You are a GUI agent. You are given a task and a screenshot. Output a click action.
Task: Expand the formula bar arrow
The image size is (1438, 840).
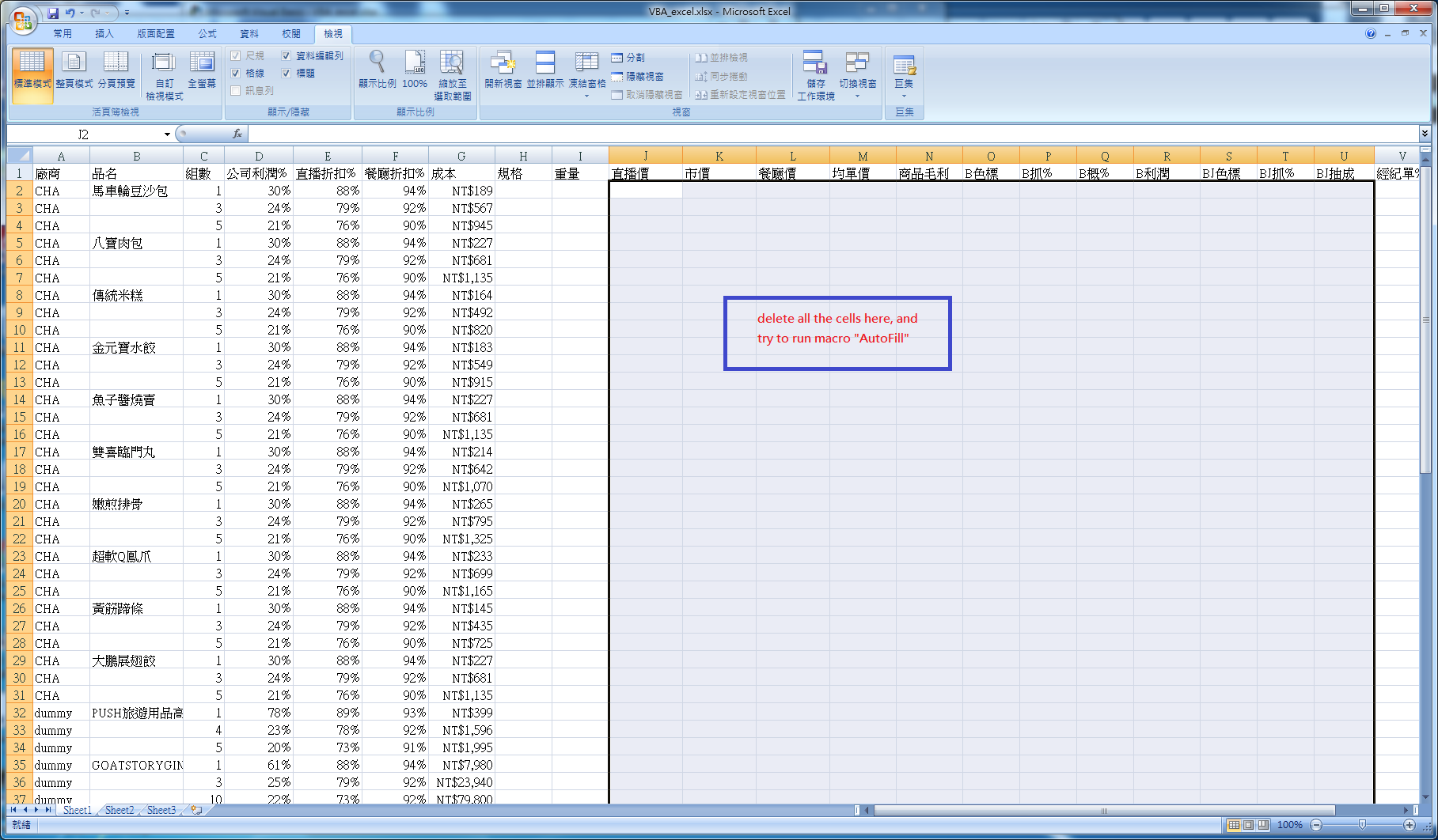pyautogui.click(x=1425, y=134)
